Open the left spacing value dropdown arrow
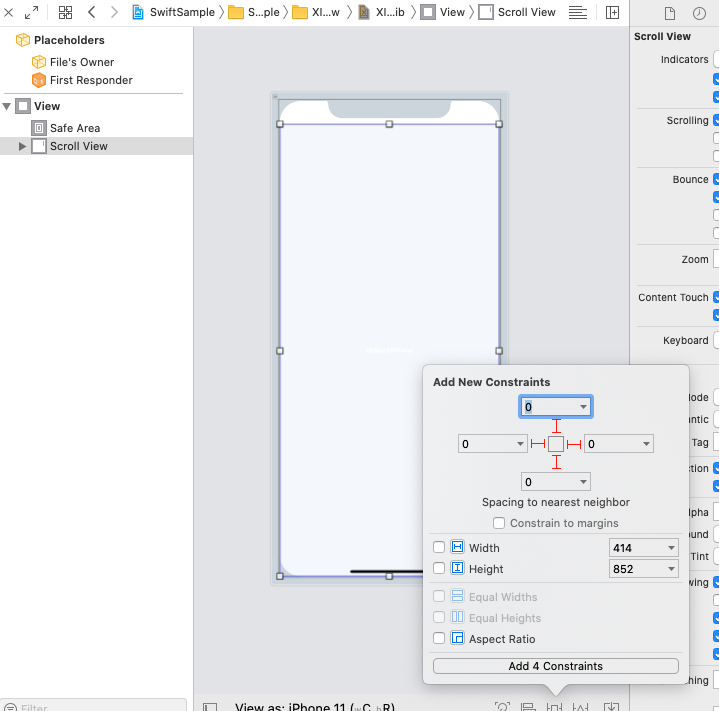This screenshot has width=719, height=711. [x=520, y=444]
